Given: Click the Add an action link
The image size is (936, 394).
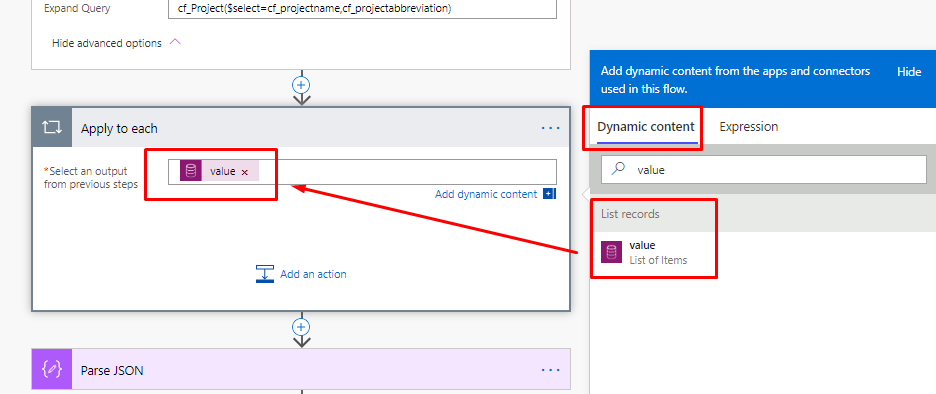Looking at the screenshot, I should (x=313, y=274).
